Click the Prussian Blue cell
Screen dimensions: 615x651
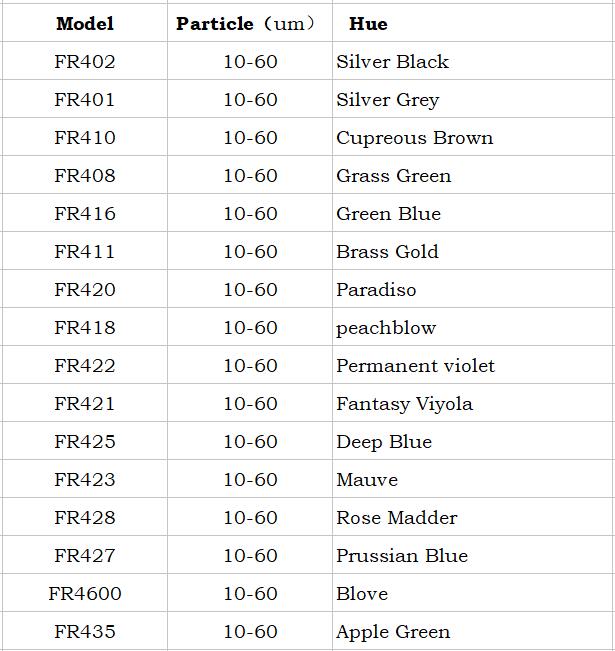[473, 555]
